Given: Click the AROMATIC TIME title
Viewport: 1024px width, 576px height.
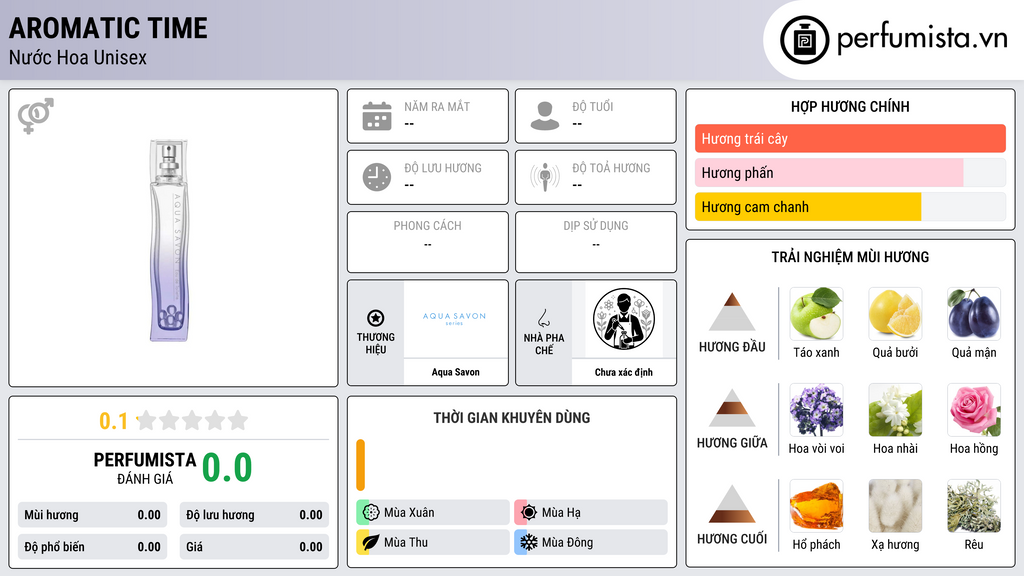Looking at the screenshot, I should tap(108, 28).
